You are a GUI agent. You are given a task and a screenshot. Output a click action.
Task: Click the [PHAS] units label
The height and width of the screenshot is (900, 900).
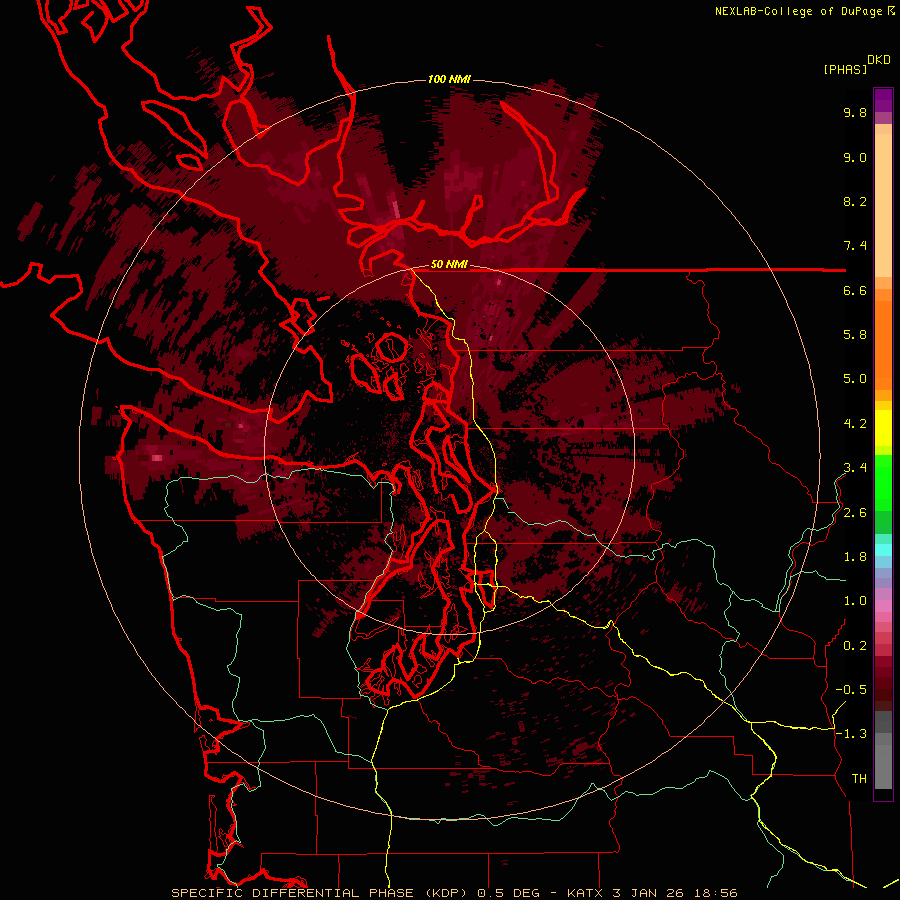pyautogui.click(x=845, y=69)
